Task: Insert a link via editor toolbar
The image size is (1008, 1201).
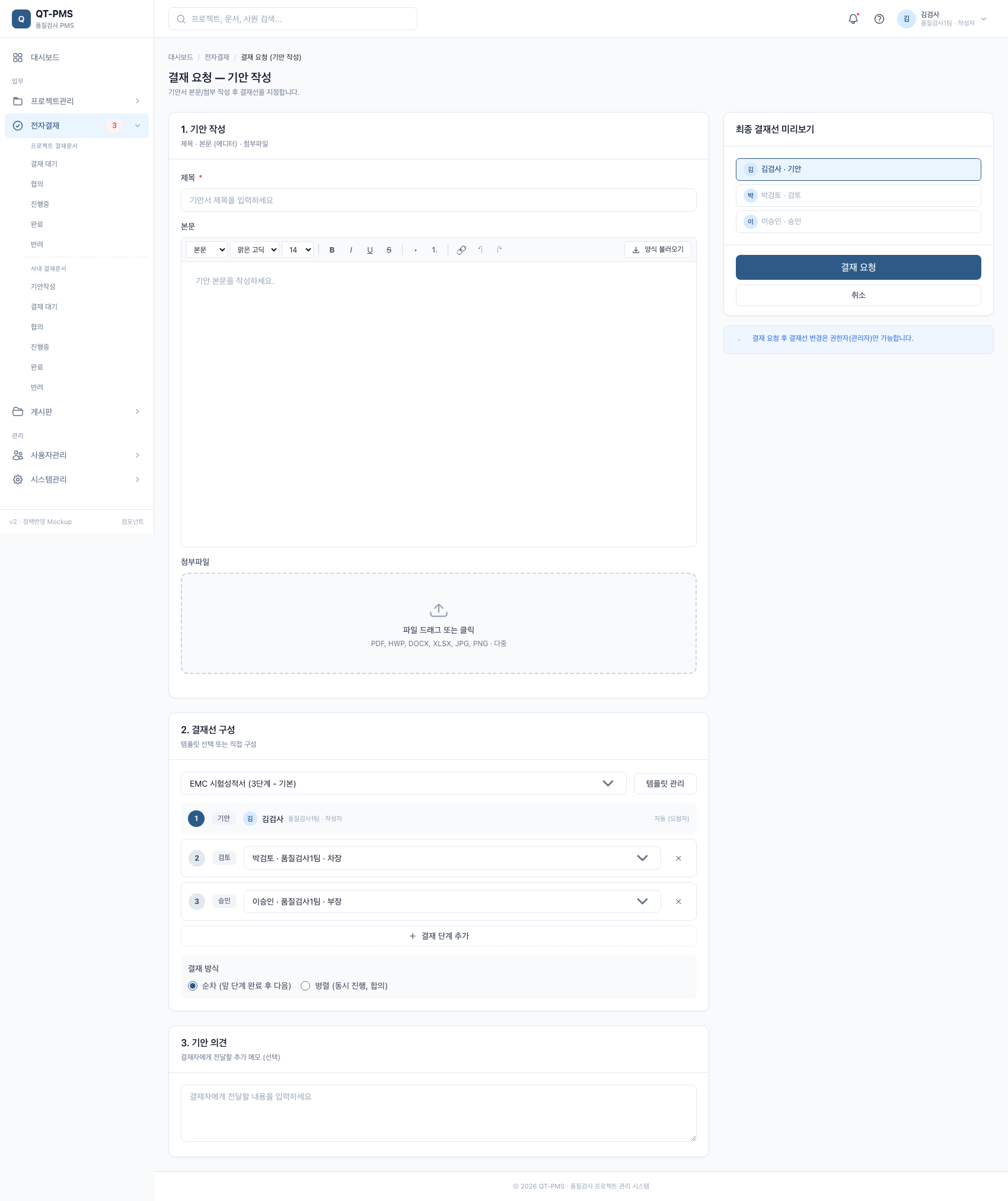Action: tap(461, 250)
